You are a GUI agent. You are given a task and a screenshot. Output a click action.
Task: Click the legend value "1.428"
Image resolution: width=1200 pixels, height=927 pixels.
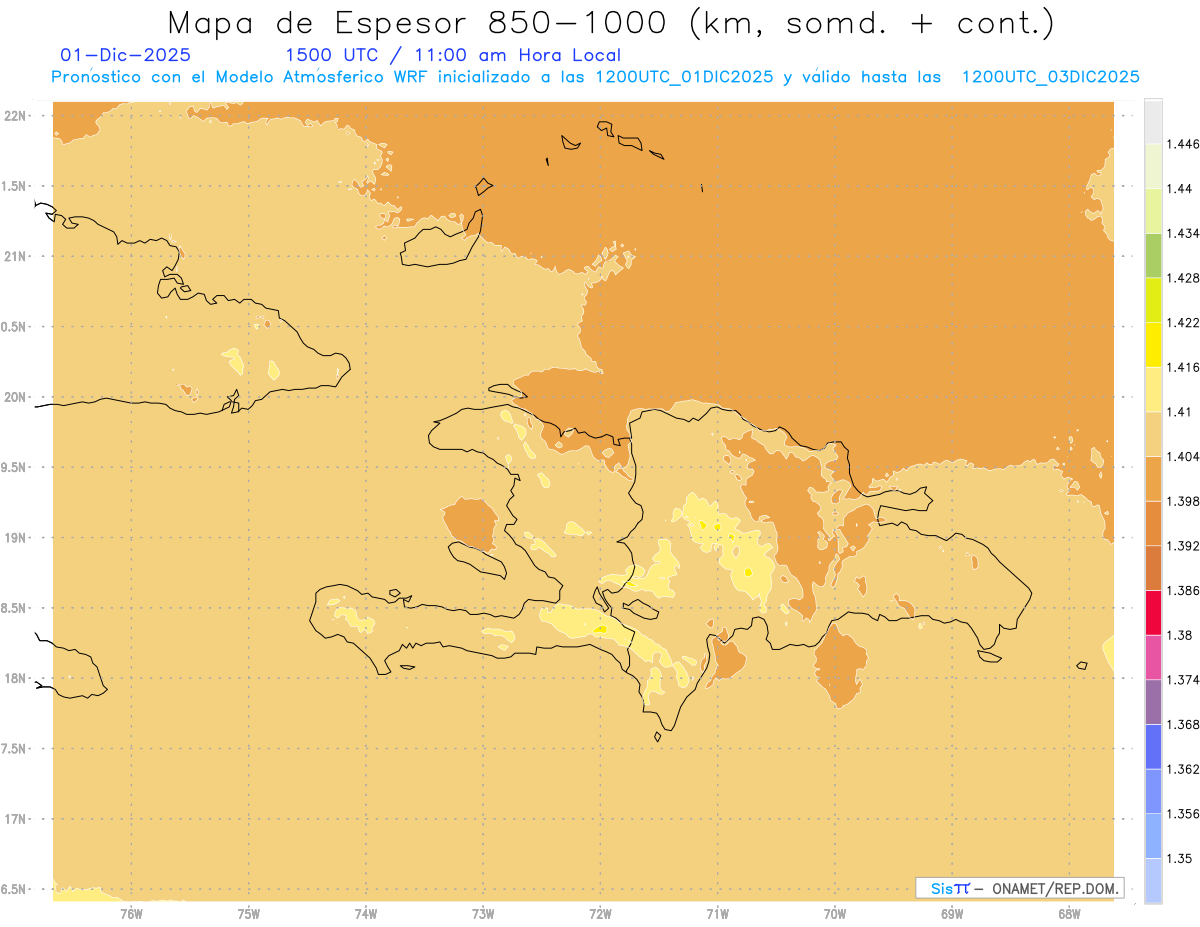1183,278
